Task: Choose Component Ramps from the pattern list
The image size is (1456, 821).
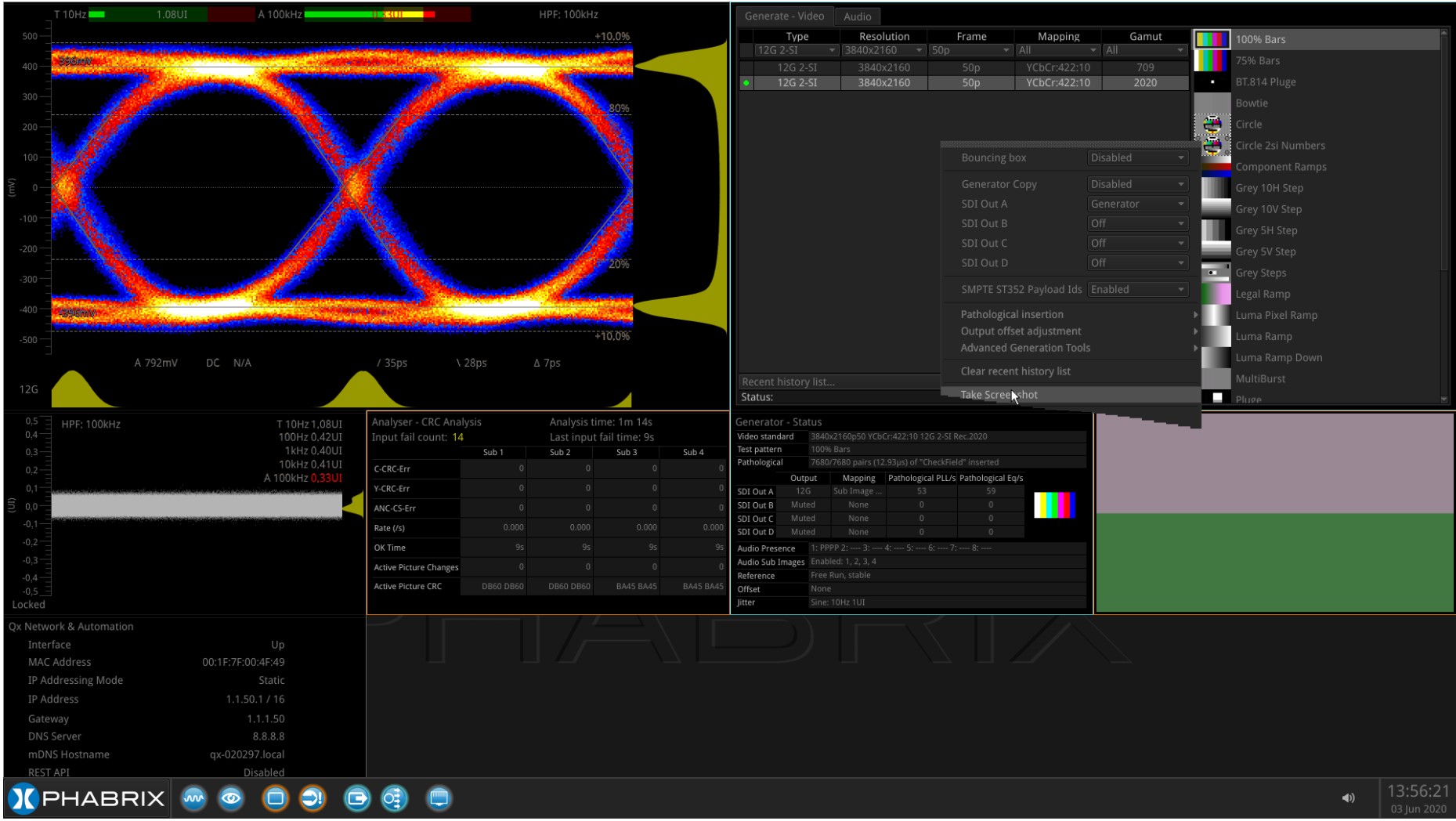Action: (x=1281, y=167)
